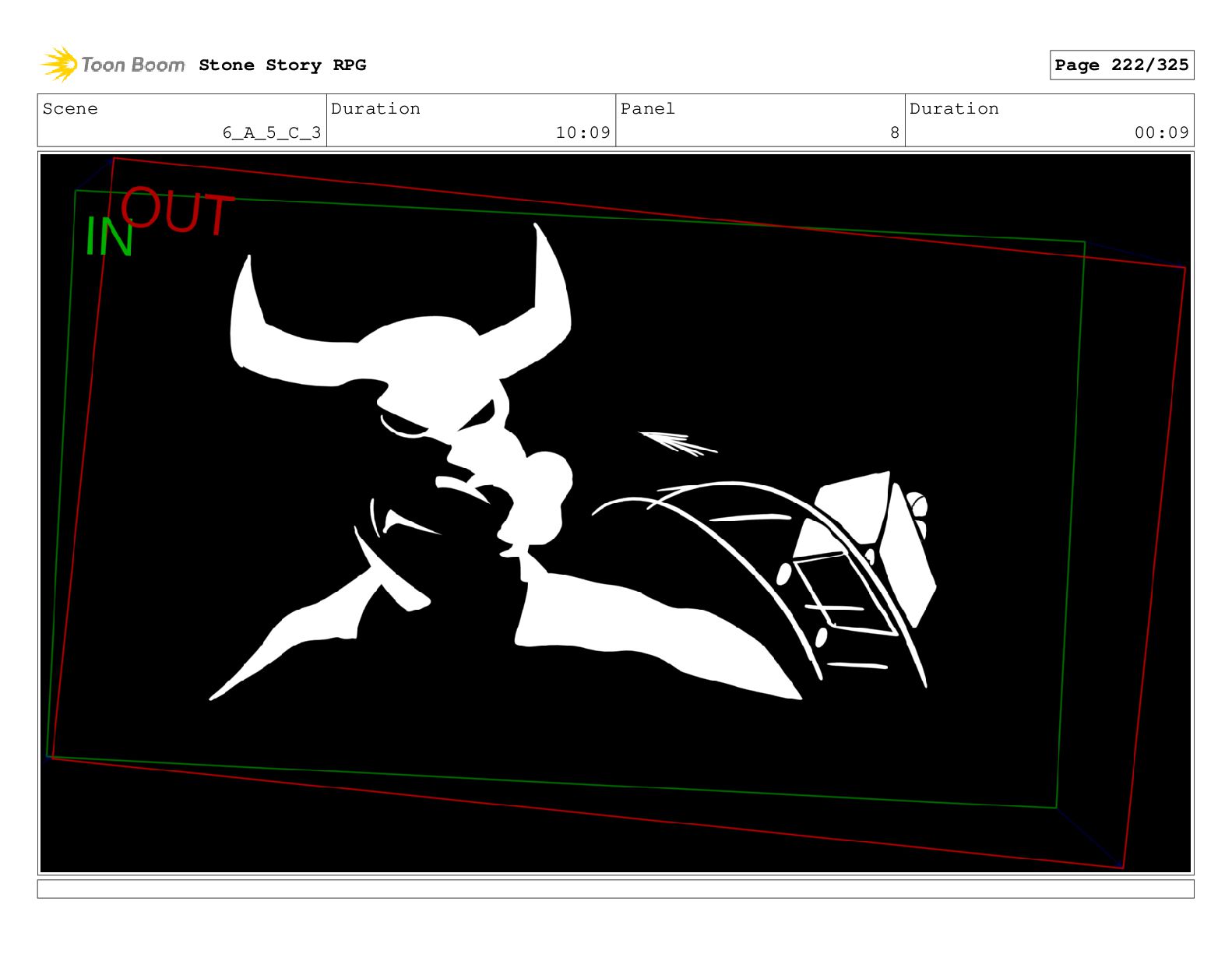Click the red 'OUT' camera label
1232x954 pixels.
(x=177, y=210)
